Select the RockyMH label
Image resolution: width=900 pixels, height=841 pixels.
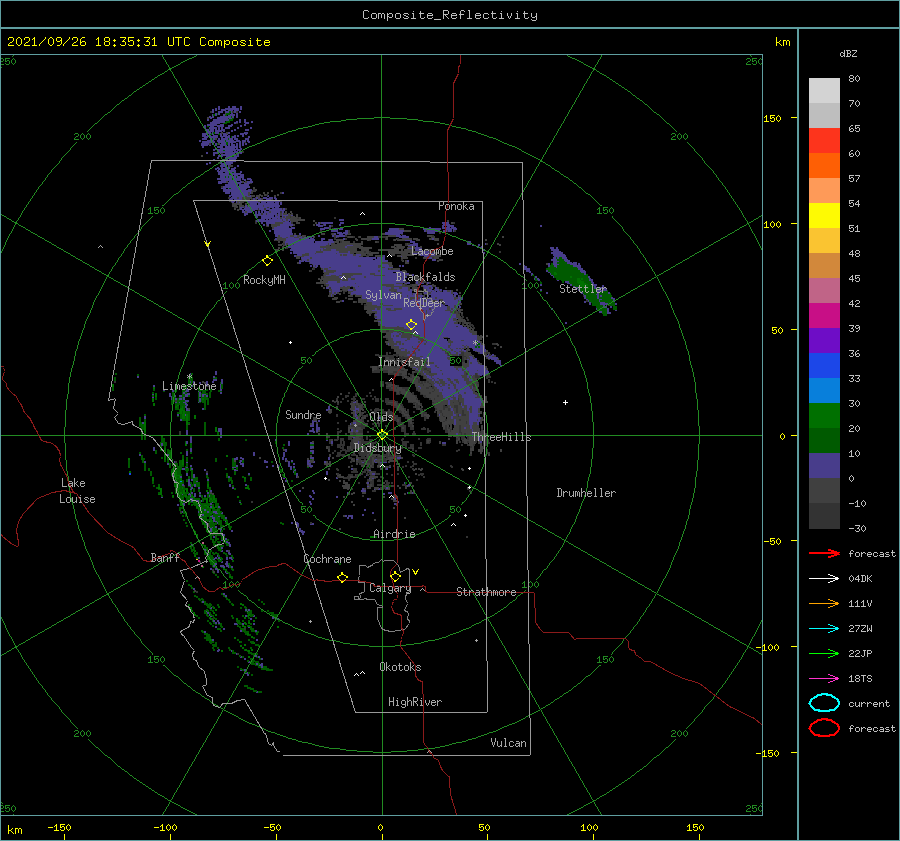click(x=264, y=280)
